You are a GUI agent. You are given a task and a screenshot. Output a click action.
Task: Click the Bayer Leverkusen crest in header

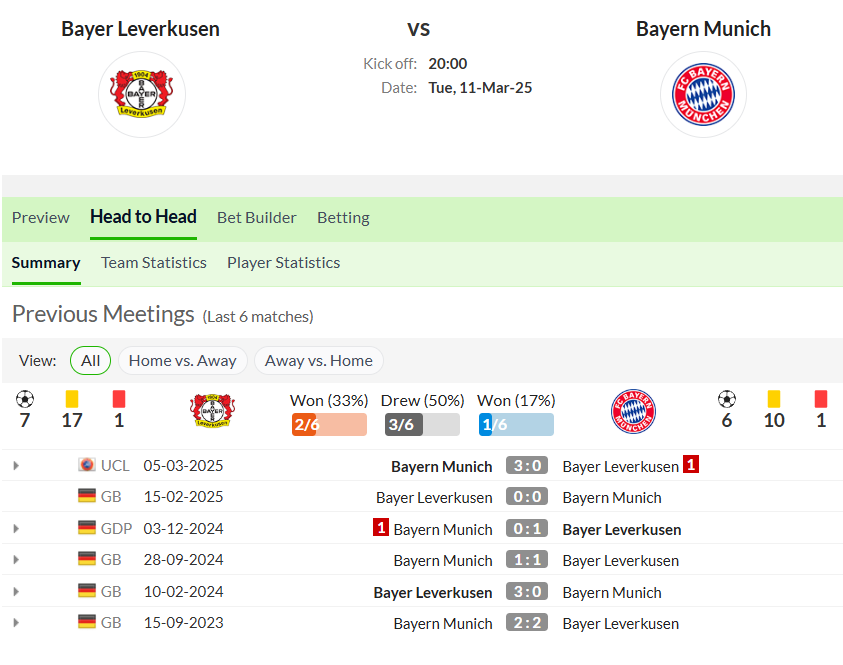[x=141, y=94]
